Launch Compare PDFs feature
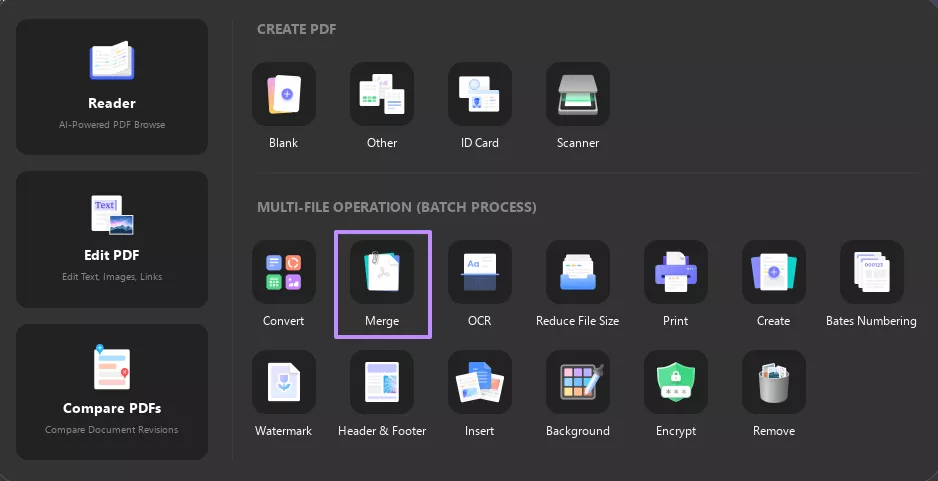 (112, 392)
